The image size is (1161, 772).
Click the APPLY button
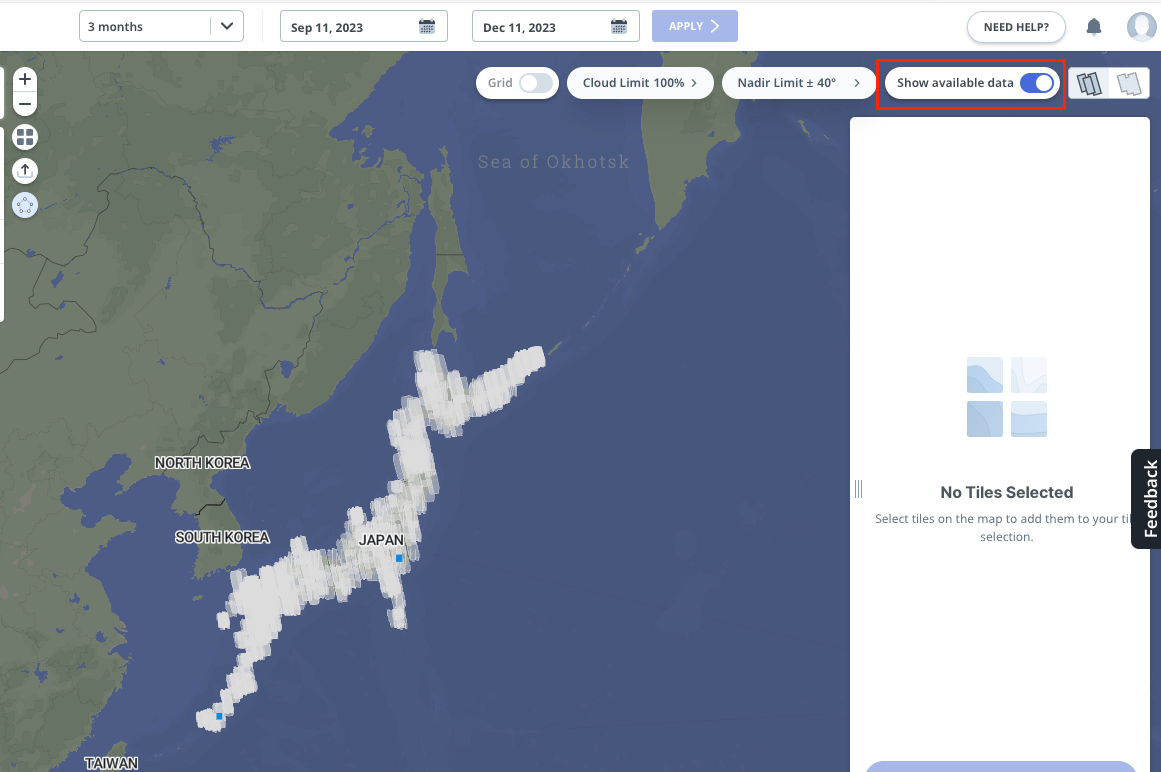(694, 27)
